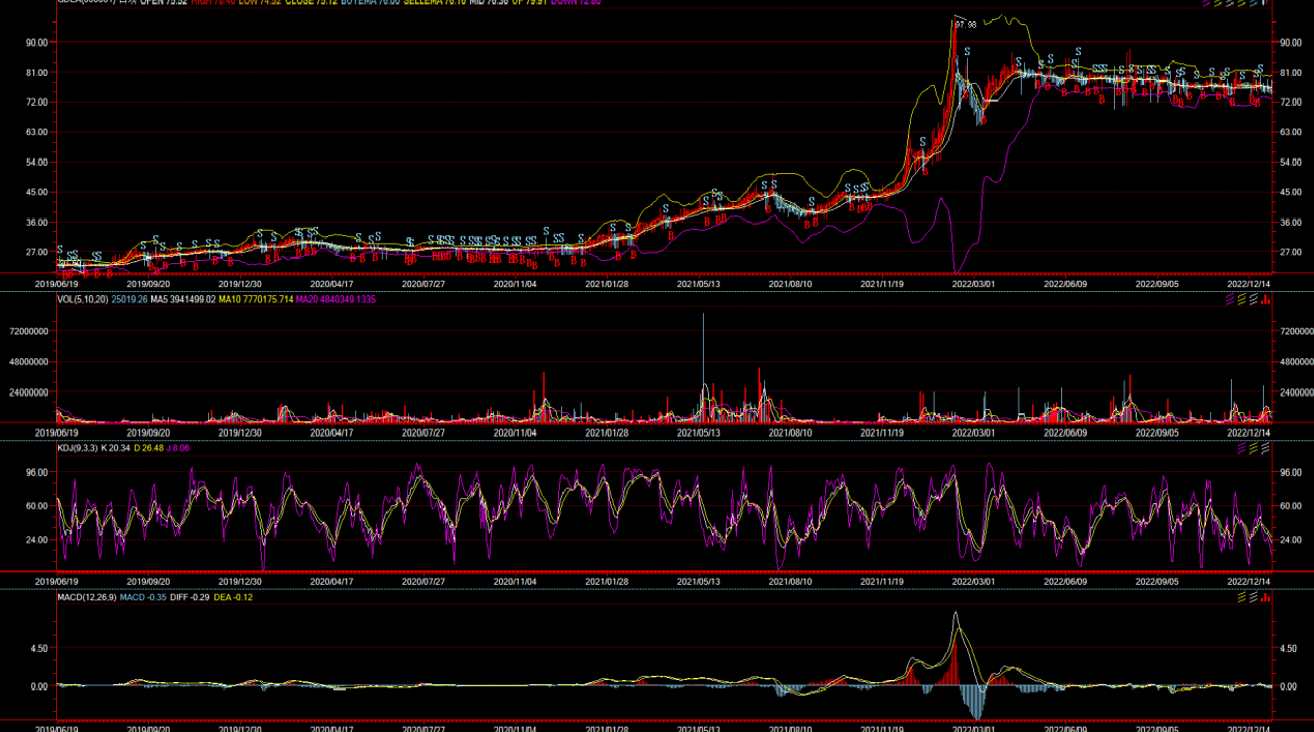The height and width of the screenshot is (732, 1314).
Task: Toggle the yellow D line icon in KDJ panel
Action: coord(1254,448)
